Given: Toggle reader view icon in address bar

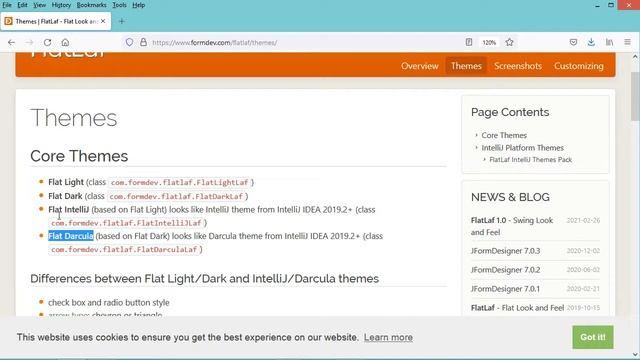Looking at the screenshot, I should point(469,42).
